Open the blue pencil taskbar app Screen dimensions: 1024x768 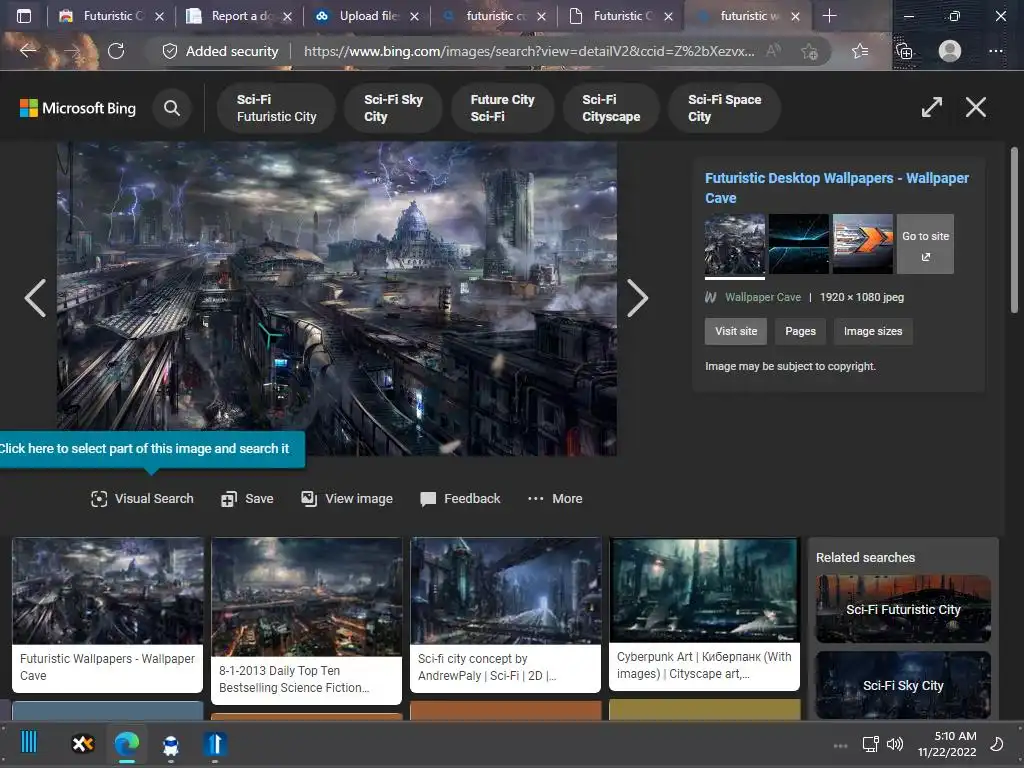click(215, 744)
